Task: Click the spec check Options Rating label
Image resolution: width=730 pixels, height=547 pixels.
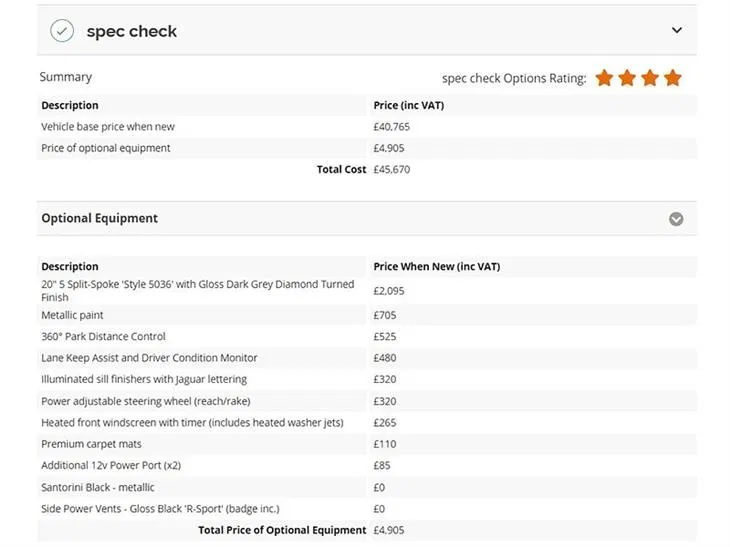Action: pos(514,78)
